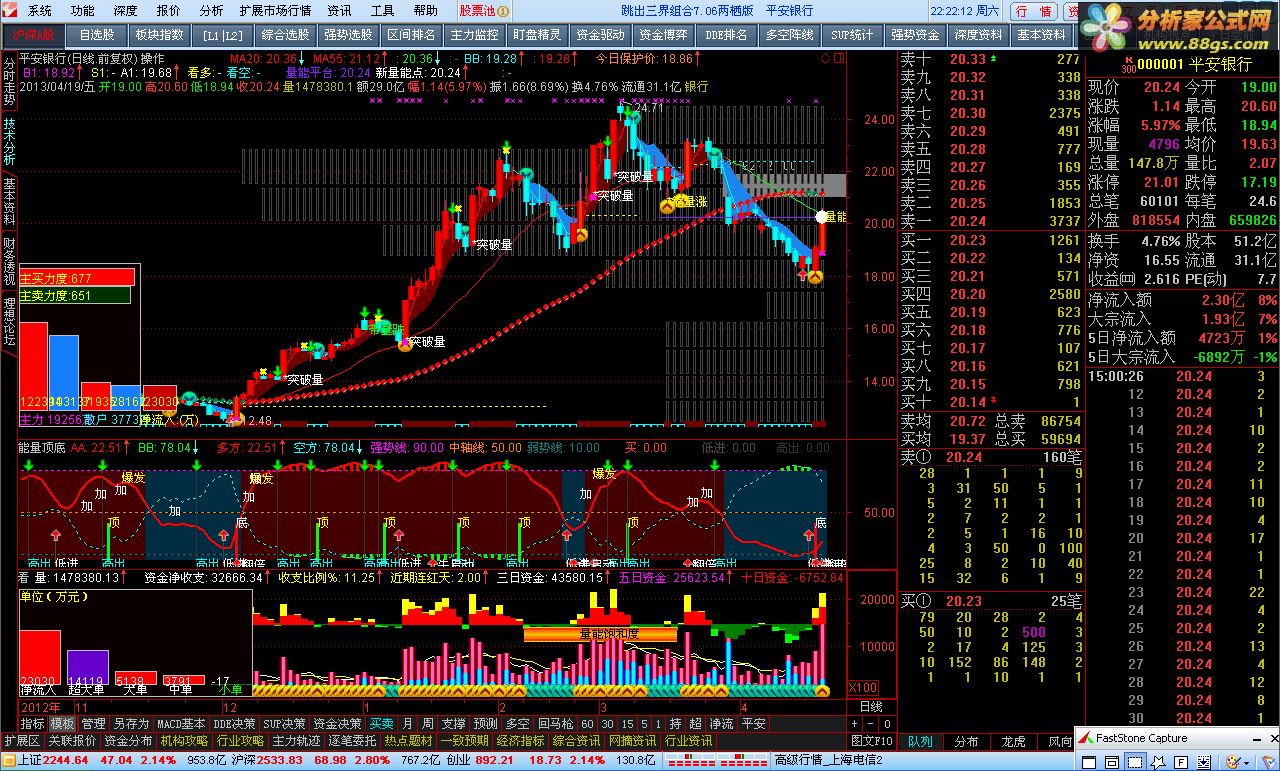Open the 热点题材 link

(408, 741)
